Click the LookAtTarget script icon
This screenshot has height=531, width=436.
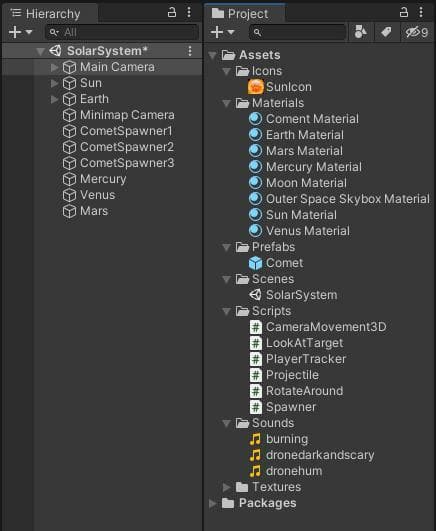pyautogui.click(x=256, y=343)
